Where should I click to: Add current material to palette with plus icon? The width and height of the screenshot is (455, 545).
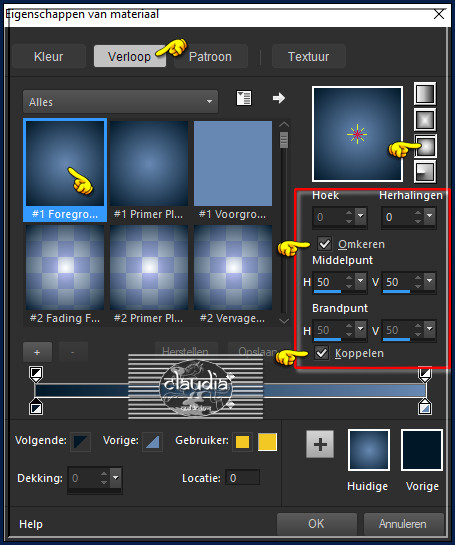[320, 444]
